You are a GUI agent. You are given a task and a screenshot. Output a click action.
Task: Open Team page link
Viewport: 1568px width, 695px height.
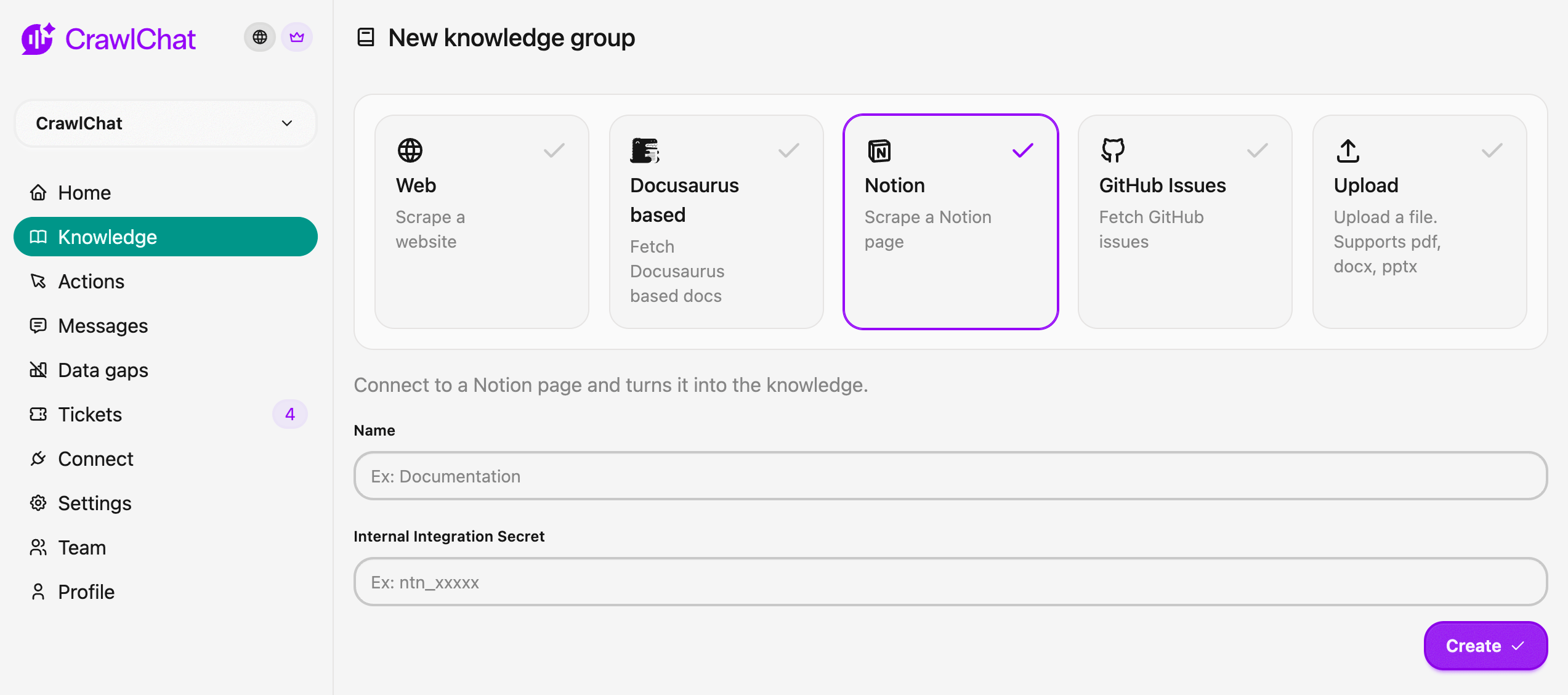click(165, 548)
